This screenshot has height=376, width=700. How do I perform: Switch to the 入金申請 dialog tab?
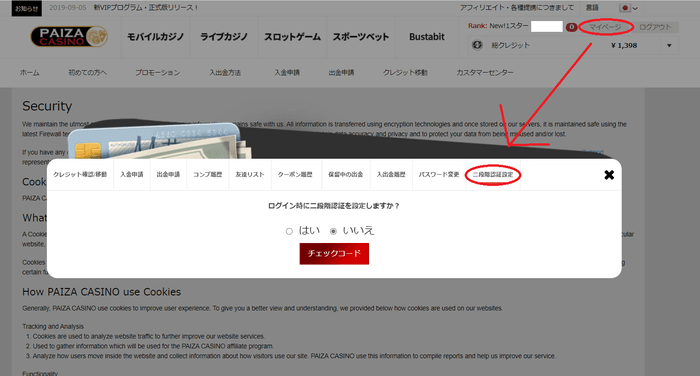point(132,175)
